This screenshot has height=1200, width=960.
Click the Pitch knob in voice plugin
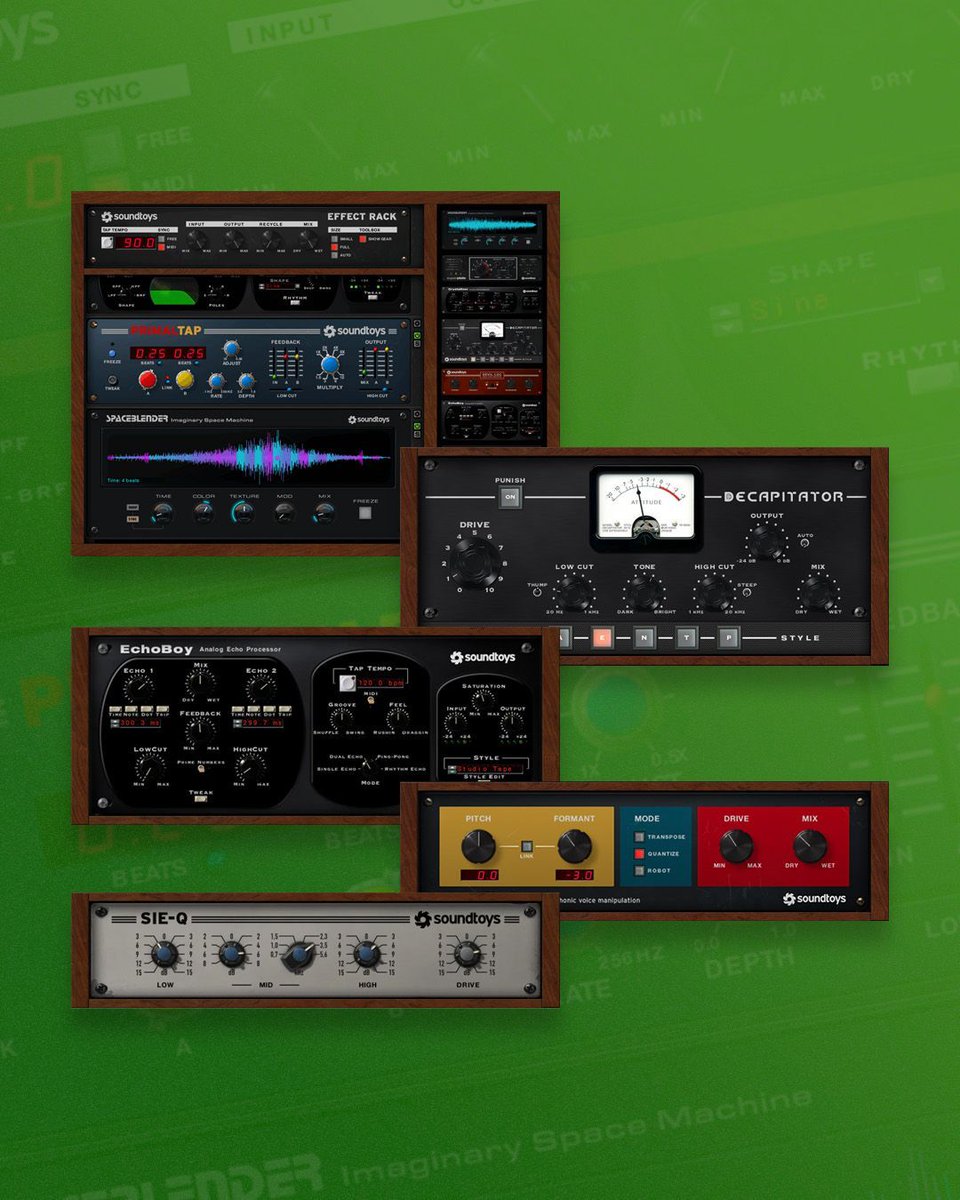478,848
